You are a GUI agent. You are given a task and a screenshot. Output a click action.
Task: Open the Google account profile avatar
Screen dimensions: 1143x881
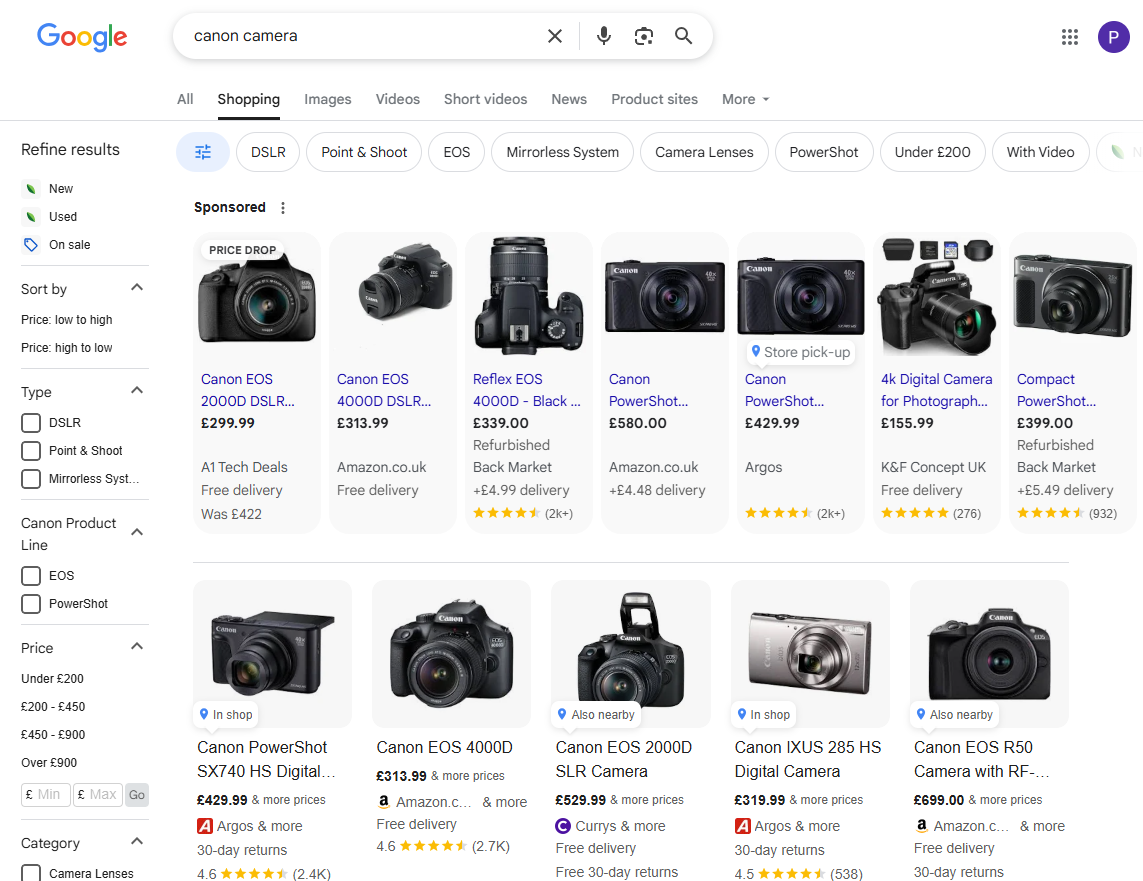[1114, 37]
